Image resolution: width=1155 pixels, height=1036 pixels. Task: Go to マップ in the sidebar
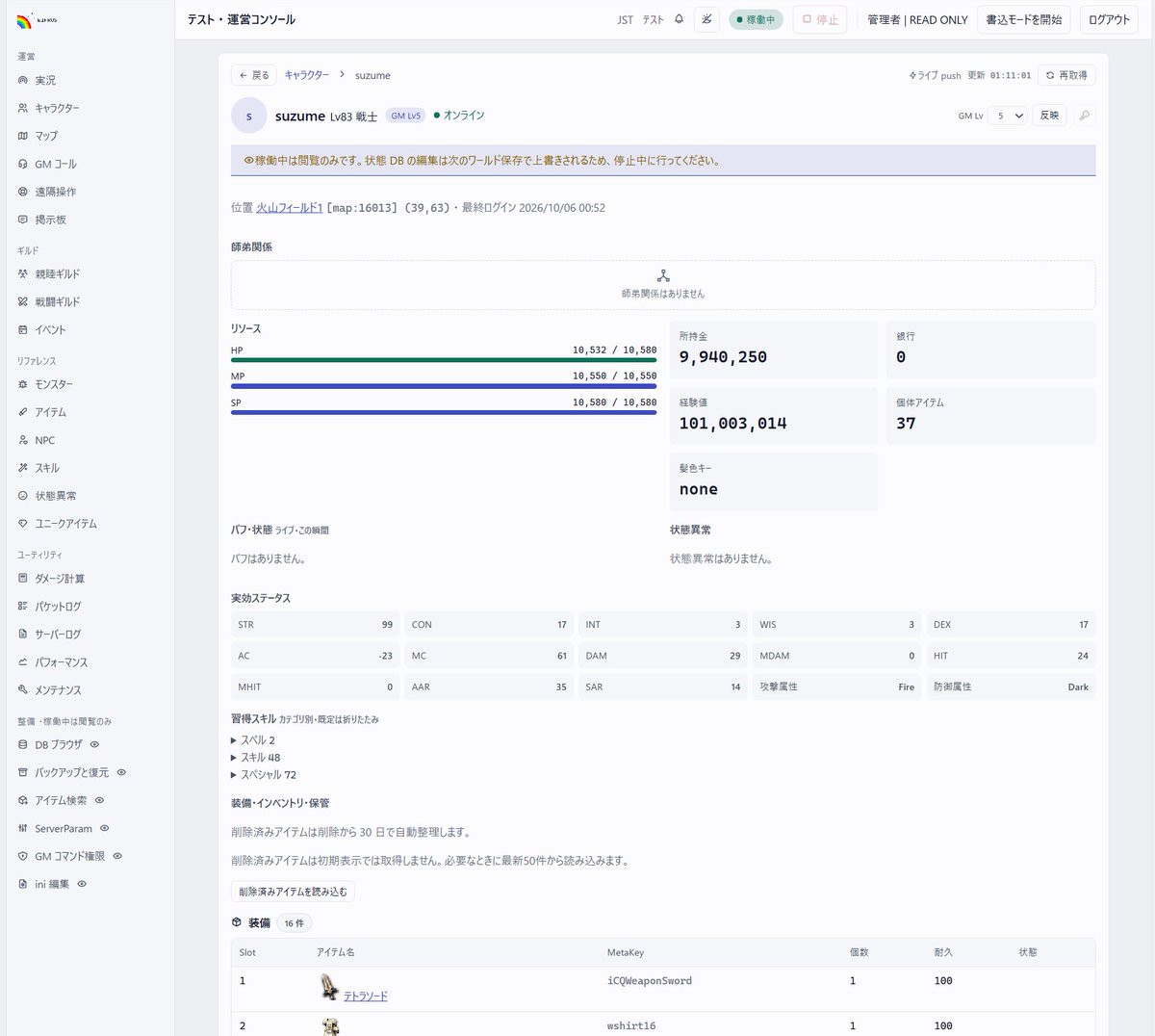tap(46, 136)
